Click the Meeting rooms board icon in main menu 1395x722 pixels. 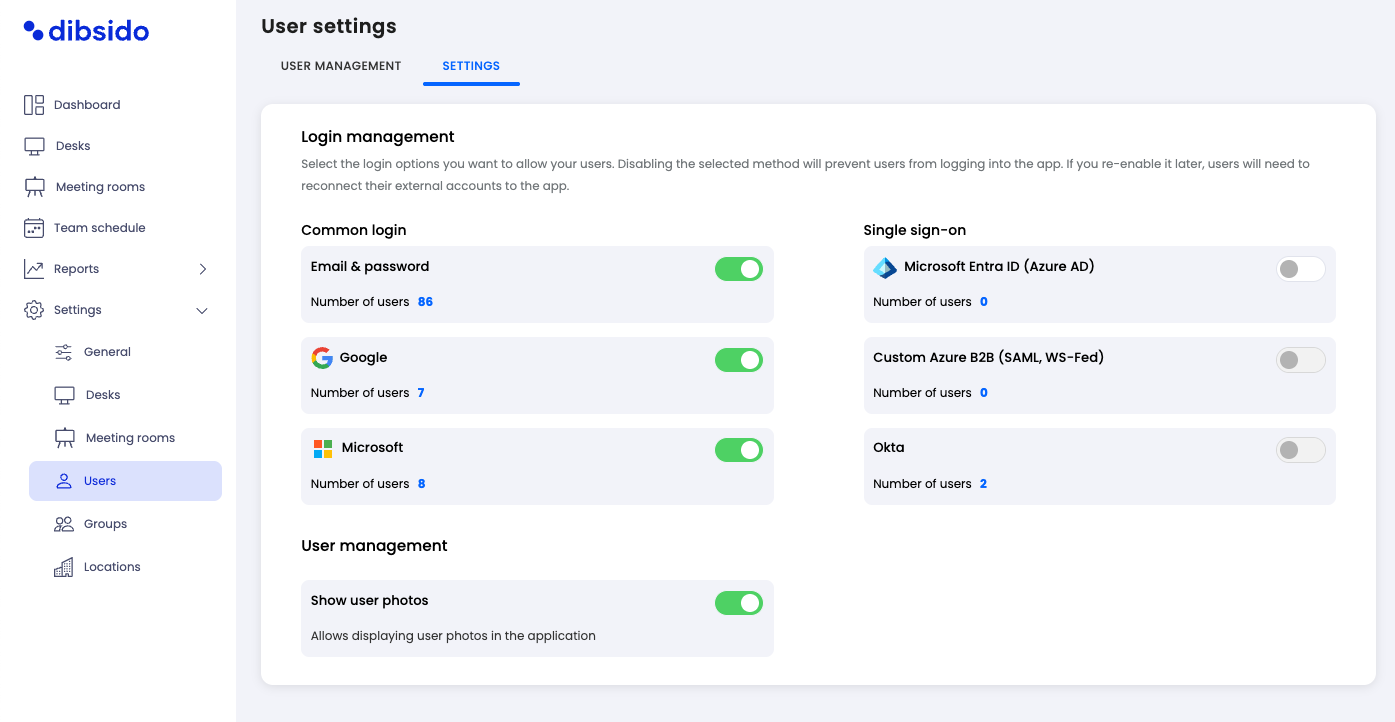click(x=34, y=187)
